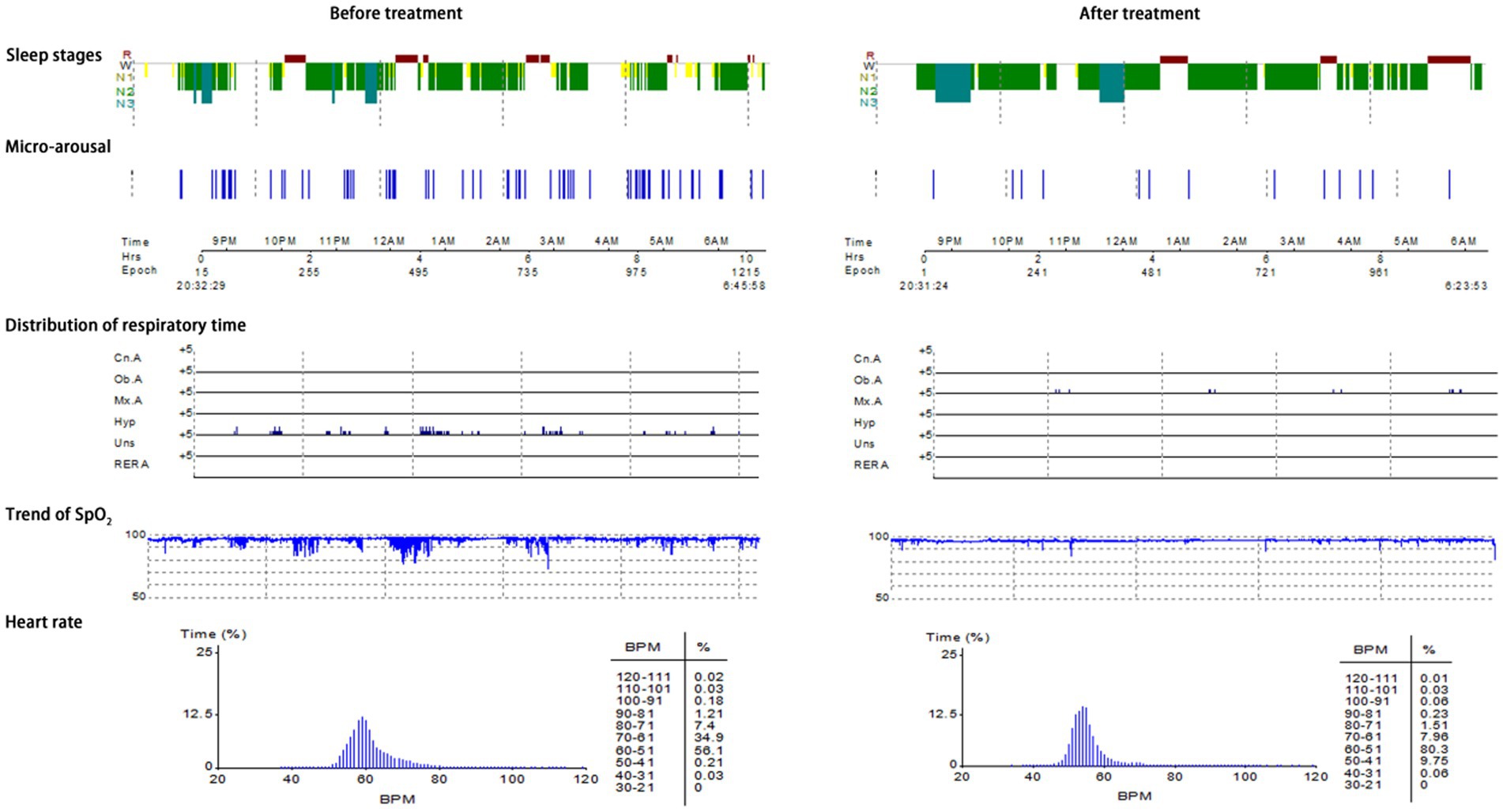Select the "Heart rate" section label
1503x812 pixels.
(43, 622)
